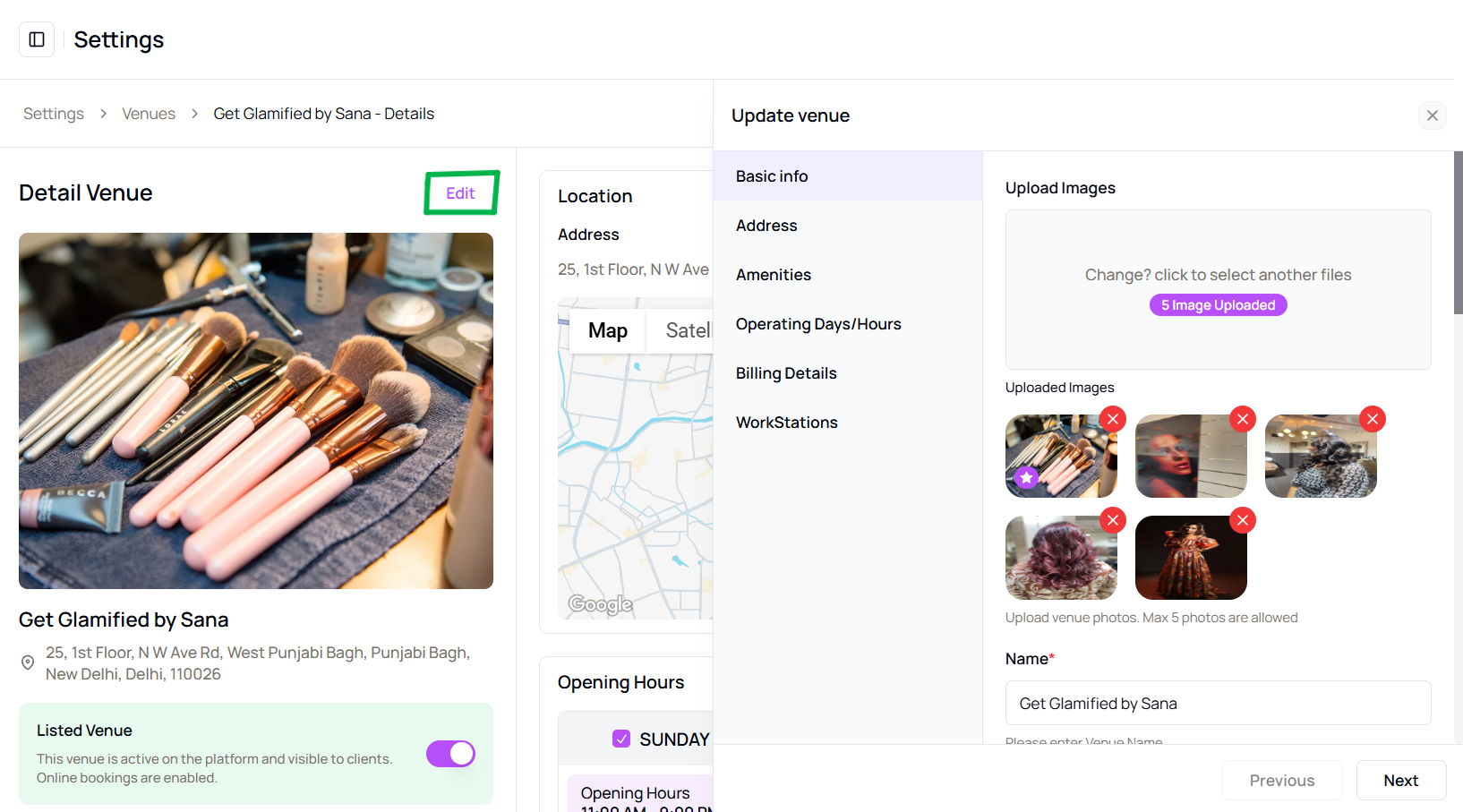This screenshot has width=1463, height=812.
Task: Click the star cover badge on first image
Action: [1027, 478]
